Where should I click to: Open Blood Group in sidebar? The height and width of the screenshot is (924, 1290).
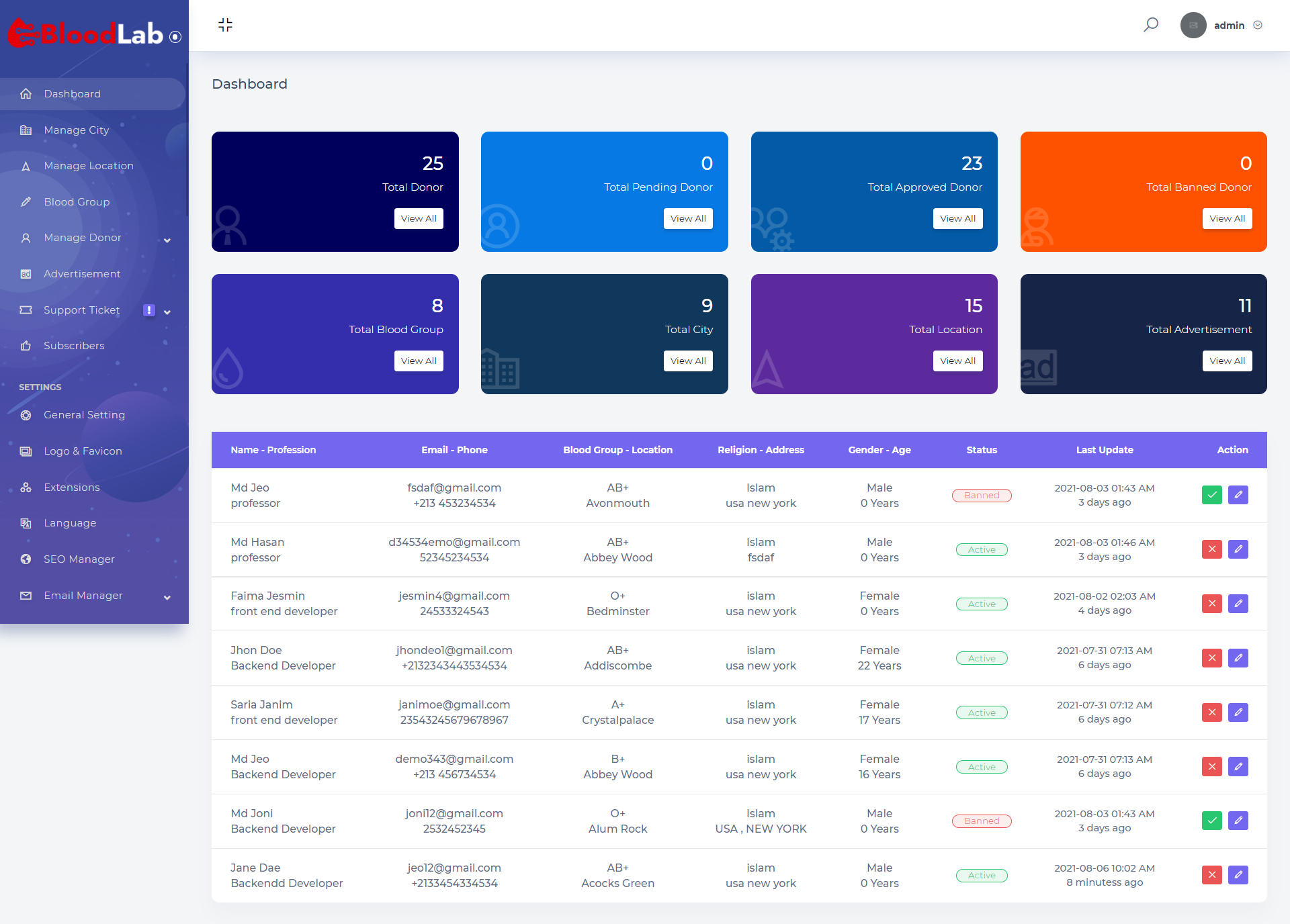(x=77, y=201)
